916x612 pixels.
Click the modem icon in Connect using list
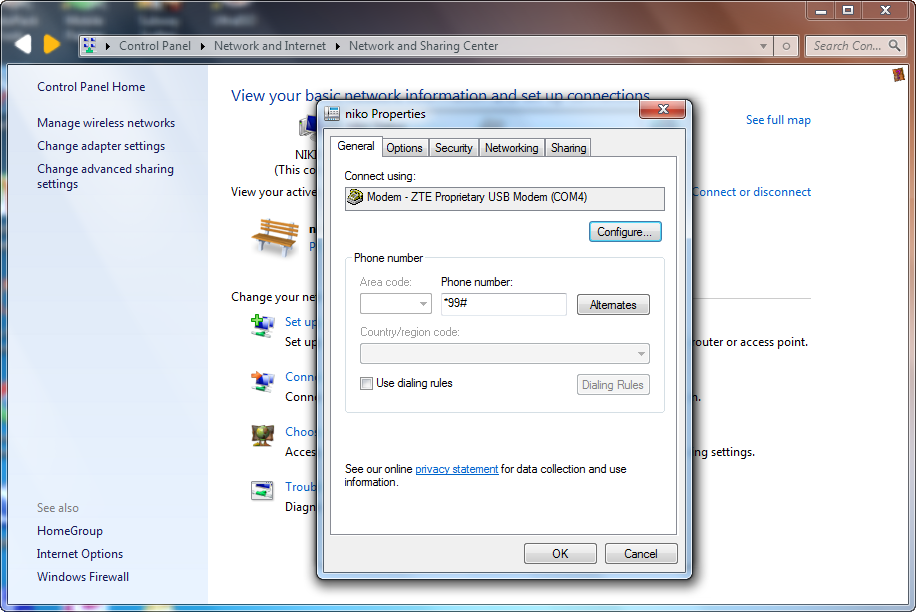[355, 197]
